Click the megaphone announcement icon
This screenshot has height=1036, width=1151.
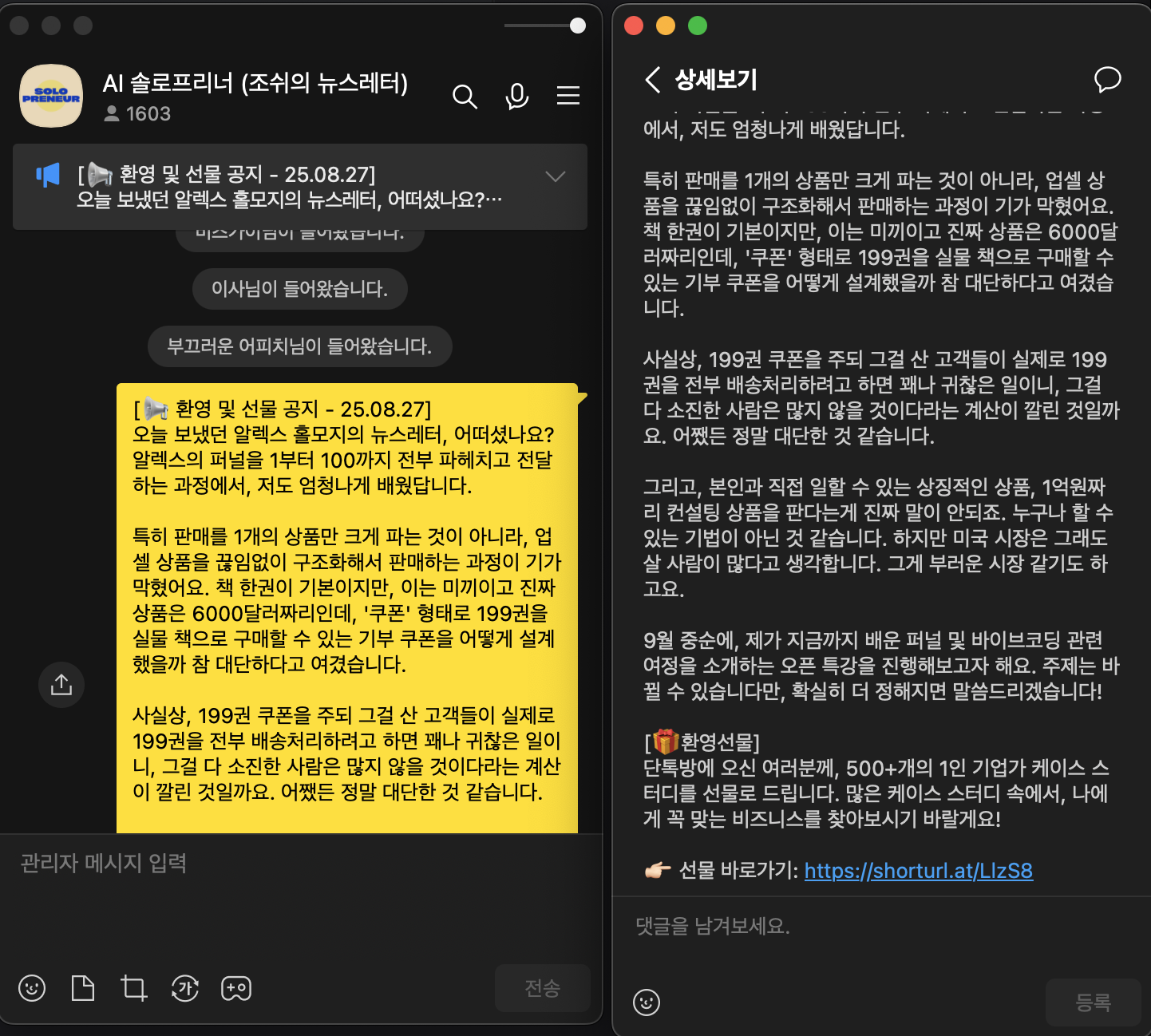coord(48,176)
